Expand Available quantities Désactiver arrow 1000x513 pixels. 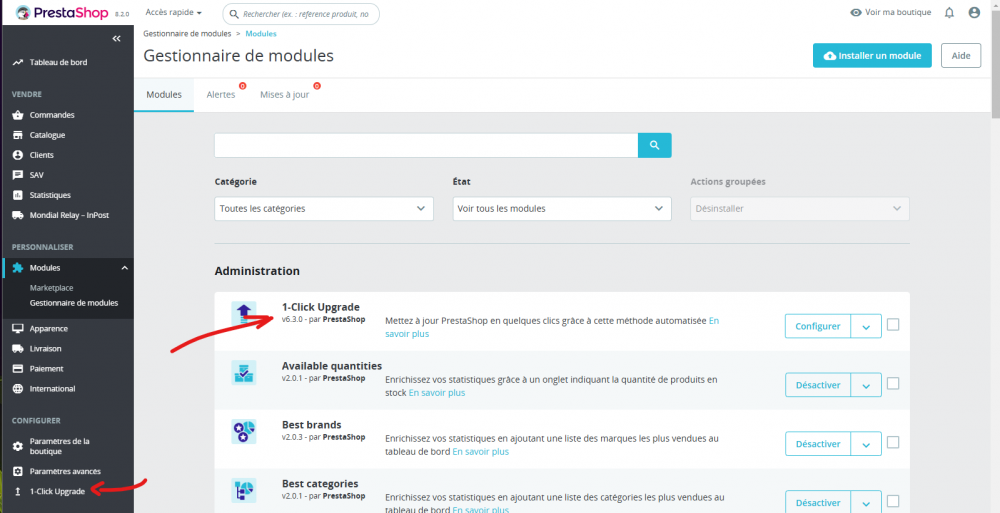[866, 385]
